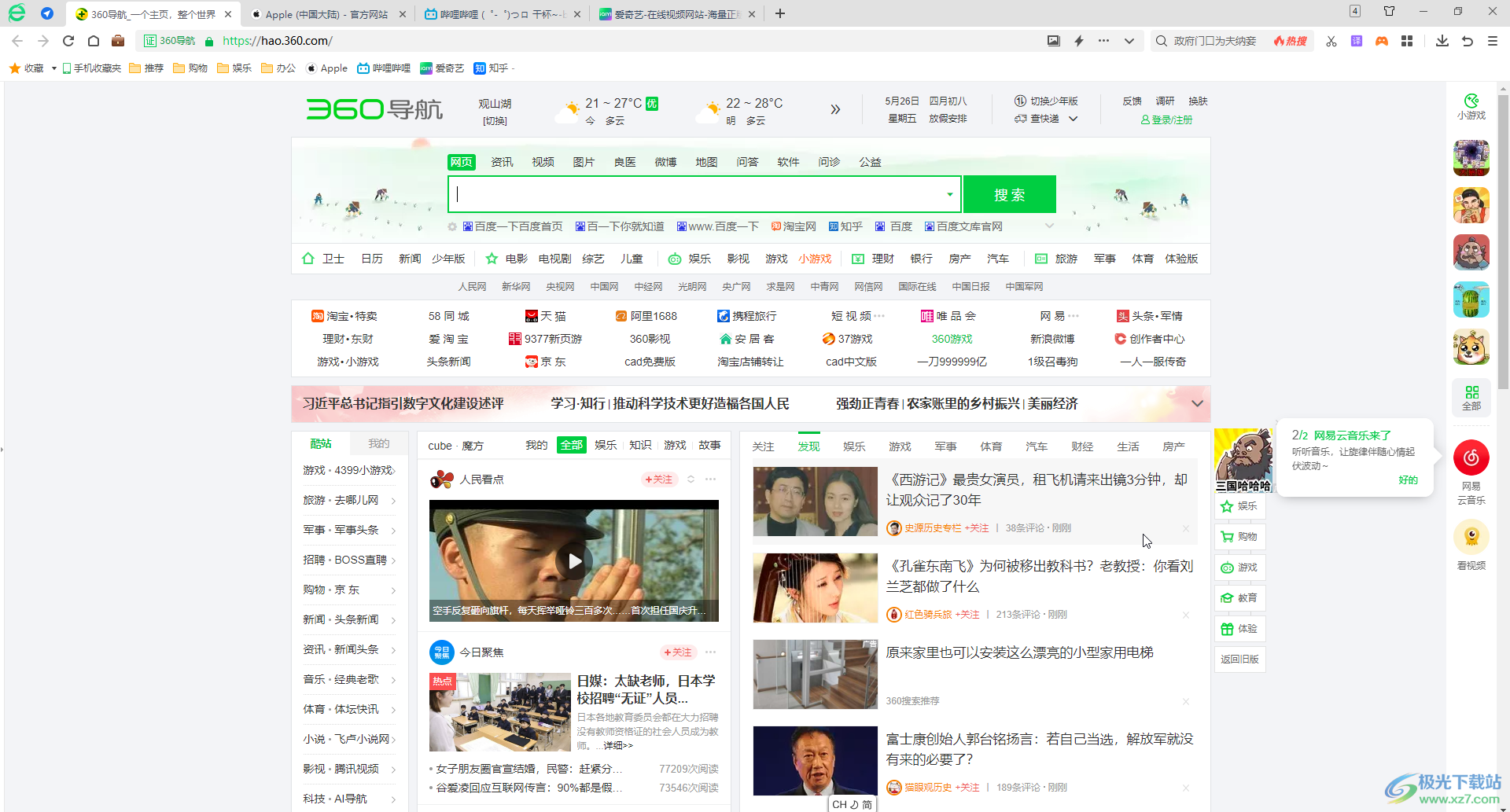Select the 资讯 search tab
Viewport: 1510px width, 812px height.
pyautogui.click(x=502, y=162)
